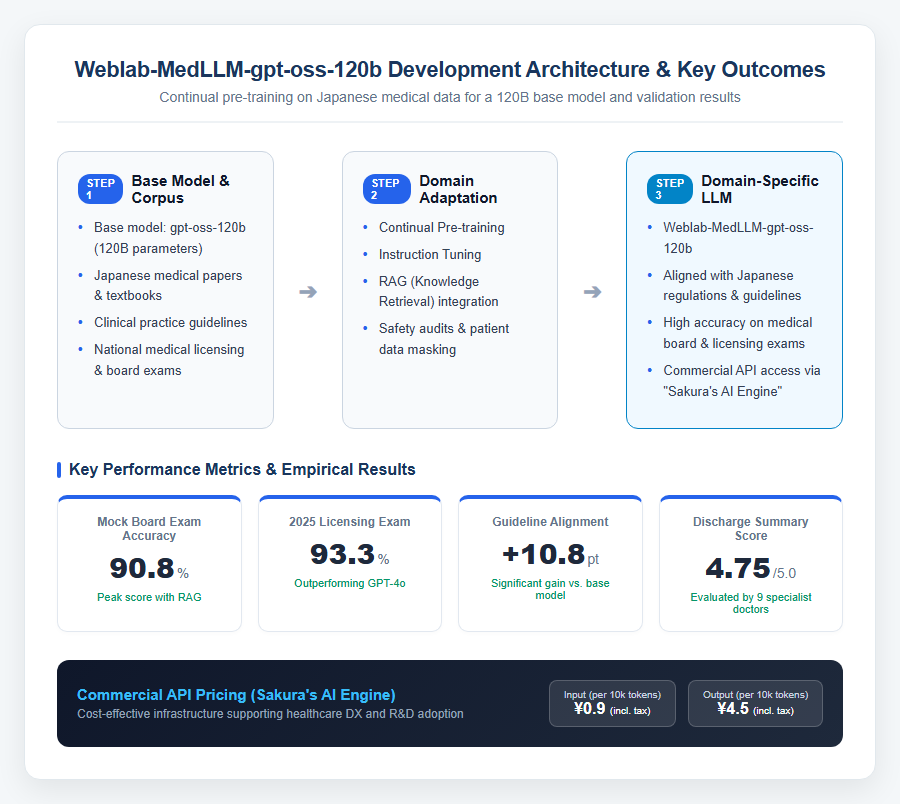Select the 4.75 /5.0 score value
The width and height of the screenshot is (900, 804).
pos(751,569)
